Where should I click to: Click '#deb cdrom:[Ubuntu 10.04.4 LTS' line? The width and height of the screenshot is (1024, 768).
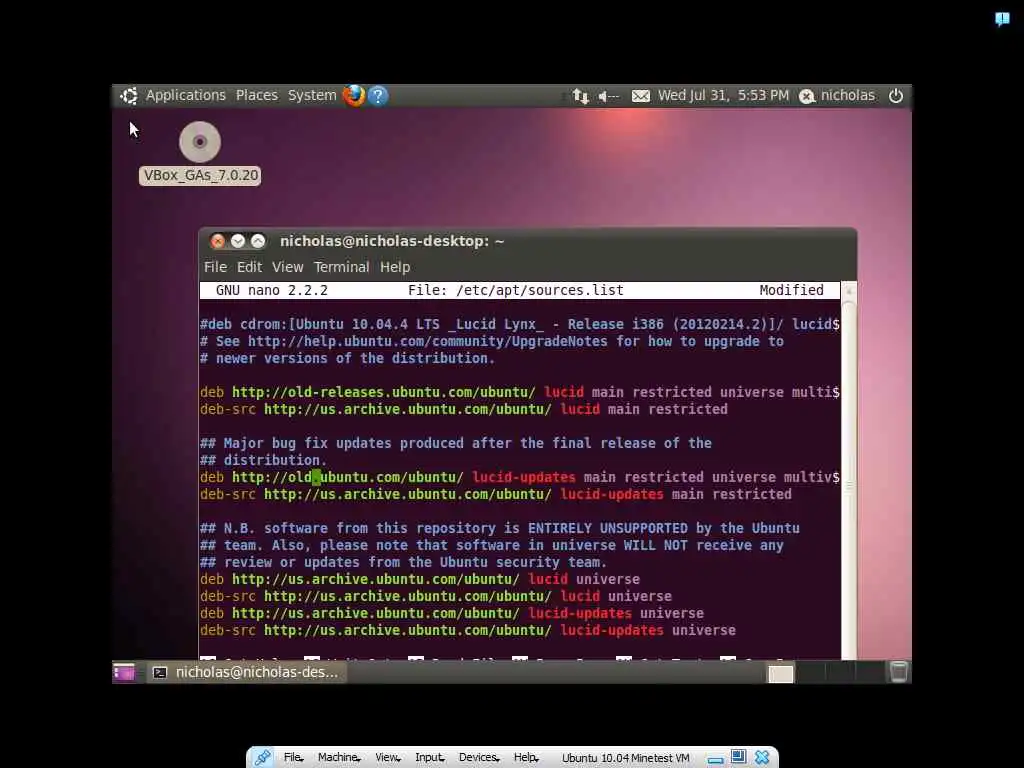click(520, 325)
